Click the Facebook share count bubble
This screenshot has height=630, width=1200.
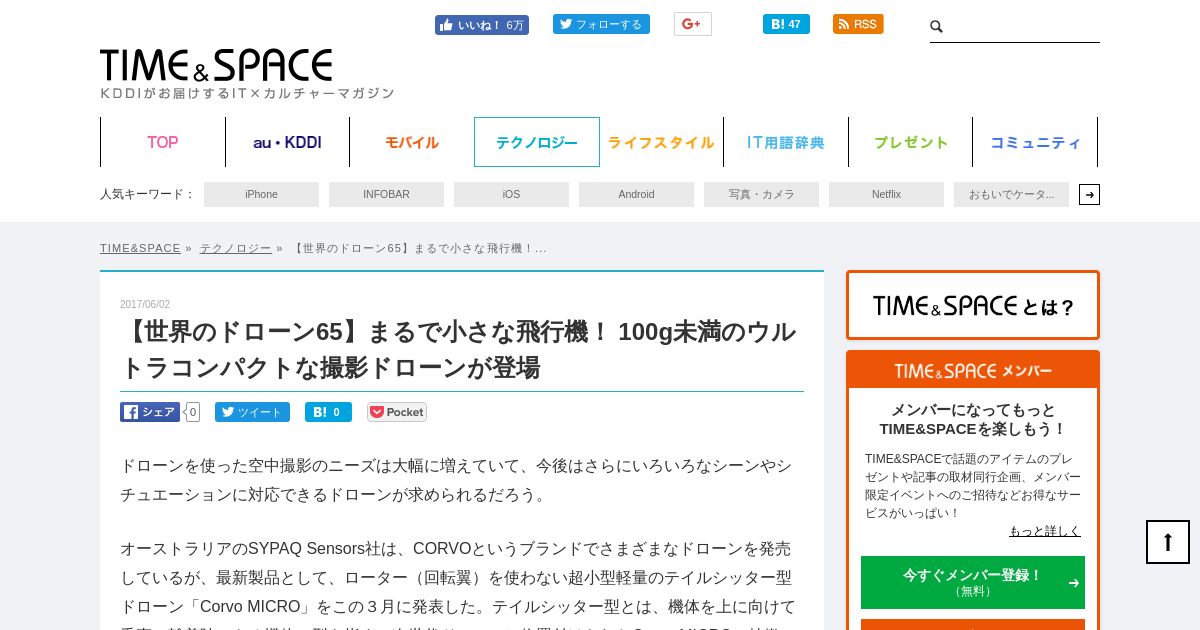(x=192, y=412)
